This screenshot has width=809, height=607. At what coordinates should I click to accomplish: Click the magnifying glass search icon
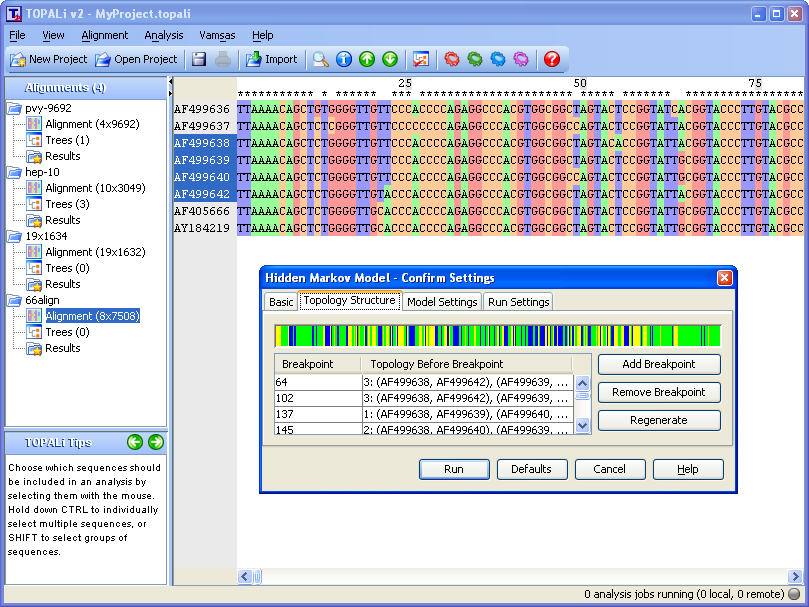click(321, 59)
